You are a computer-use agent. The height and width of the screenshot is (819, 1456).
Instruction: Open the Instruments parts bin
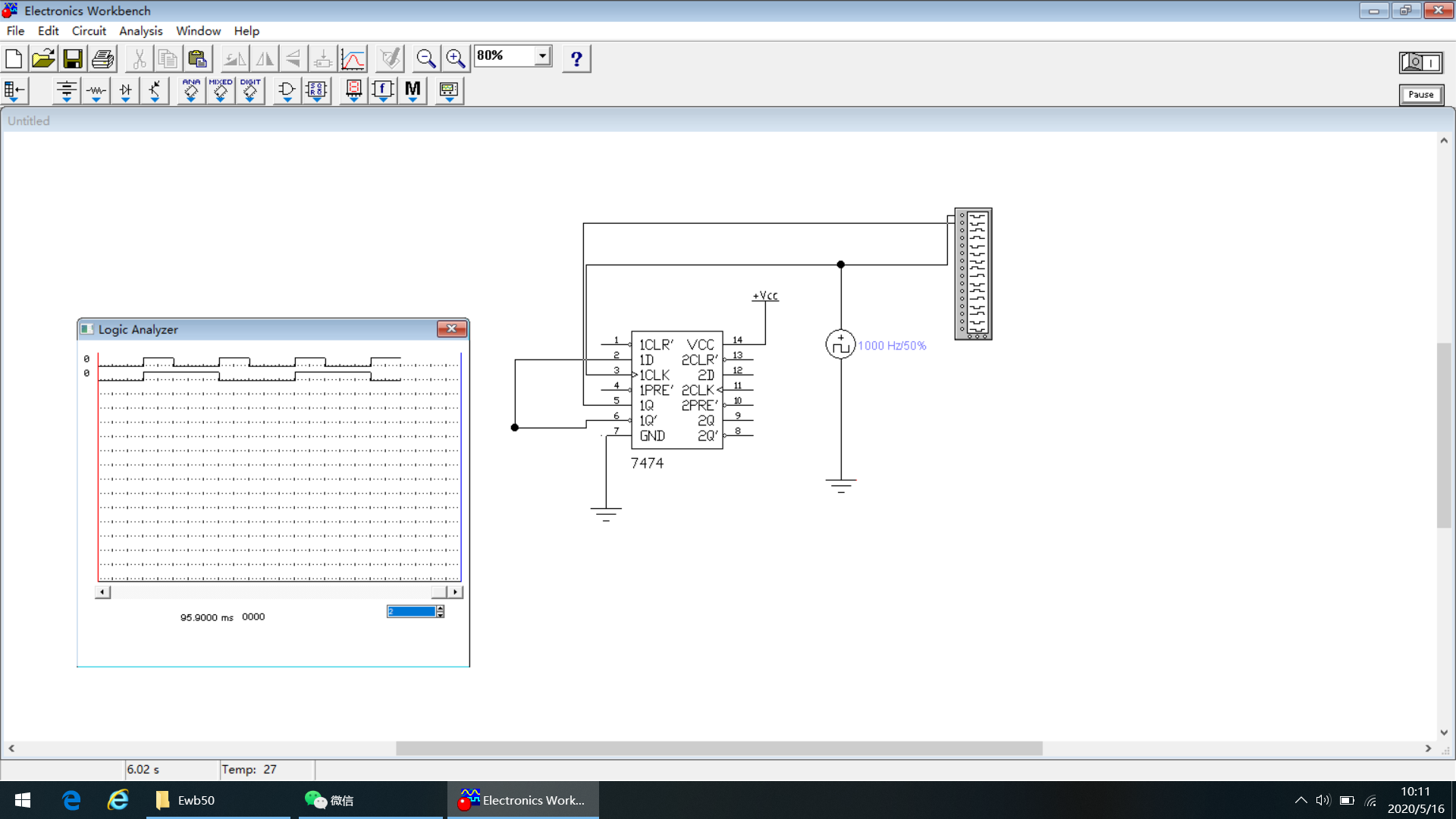[x=449, y=90]
